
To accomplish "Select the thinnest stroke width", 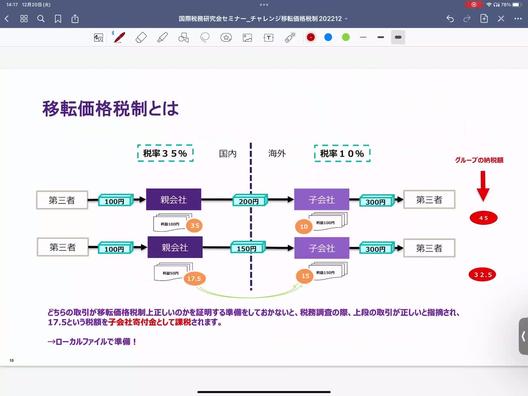I will tap(363, 37).
